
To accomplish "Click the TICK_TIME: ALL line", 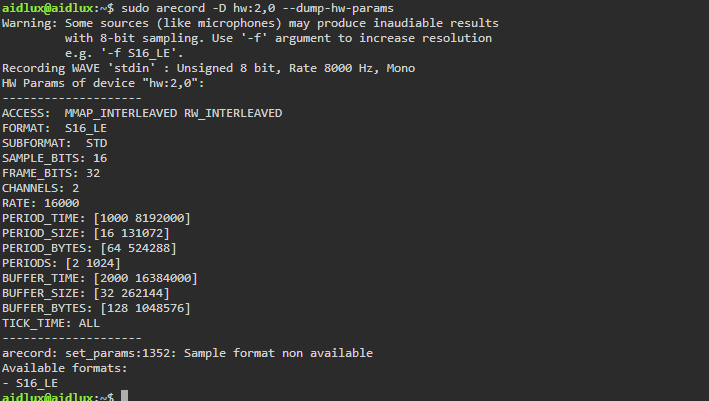I will click(x=51, y=323).
